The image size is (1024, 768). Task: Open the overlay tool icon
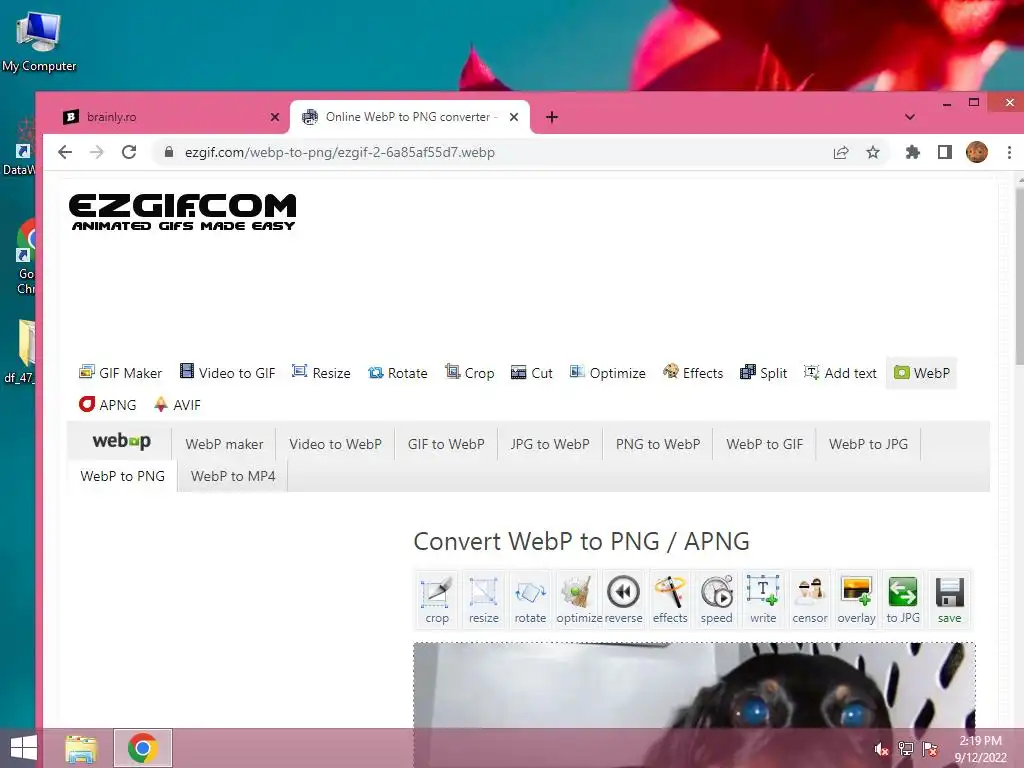point(856,600)
